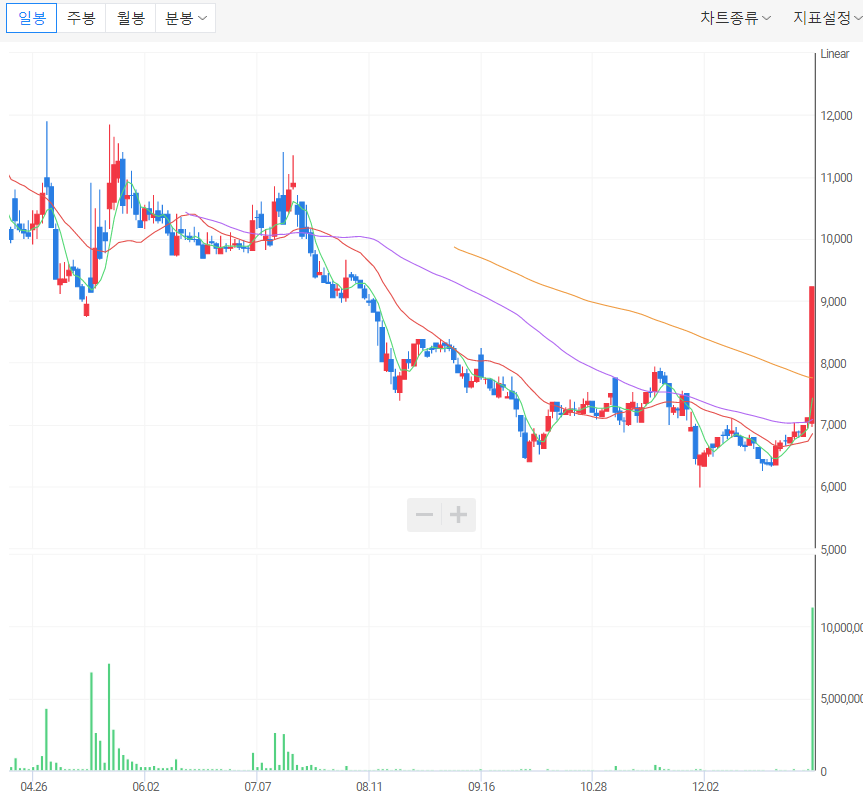Switch to the 주봉 weekly chart tab
Screen dimensions: 863x796
(x=81, y=18)
